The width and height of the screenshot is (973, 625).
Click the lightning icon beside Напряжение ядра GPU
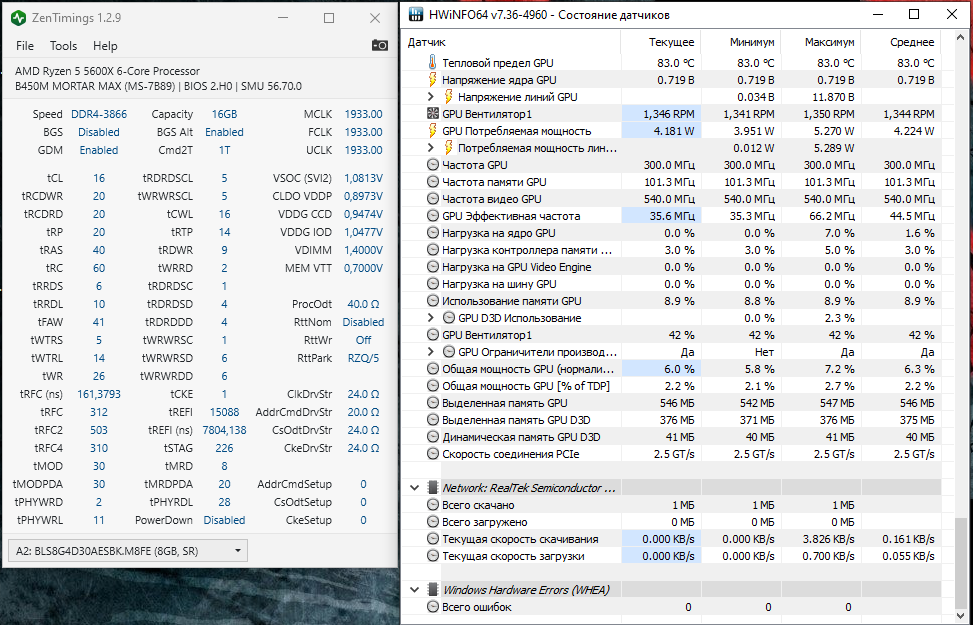point(432,80)
